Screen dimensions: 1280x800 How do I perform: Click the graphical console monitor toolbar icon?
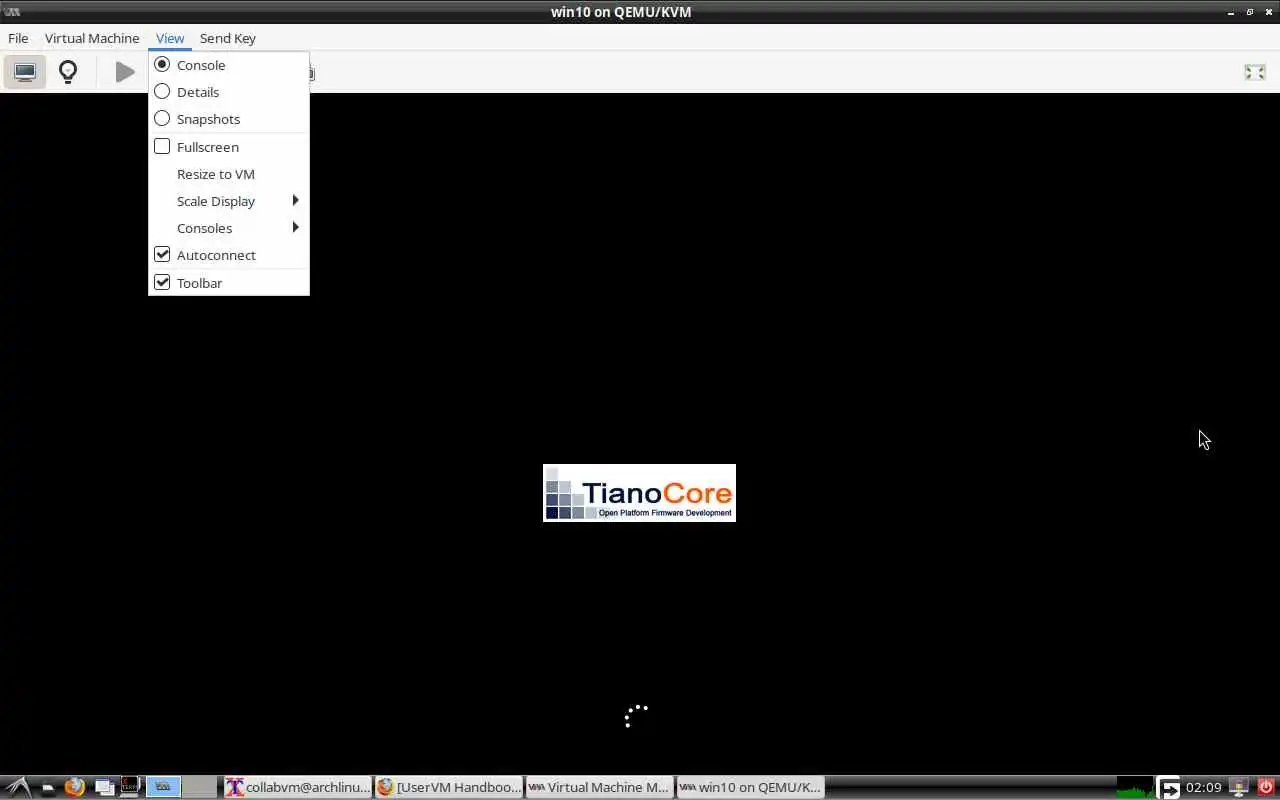[25, 72]
